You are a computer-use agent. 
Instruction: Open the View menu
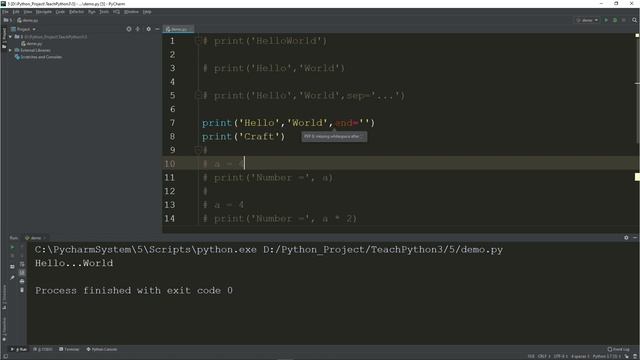pyautogui.click(x=27, y=12)
